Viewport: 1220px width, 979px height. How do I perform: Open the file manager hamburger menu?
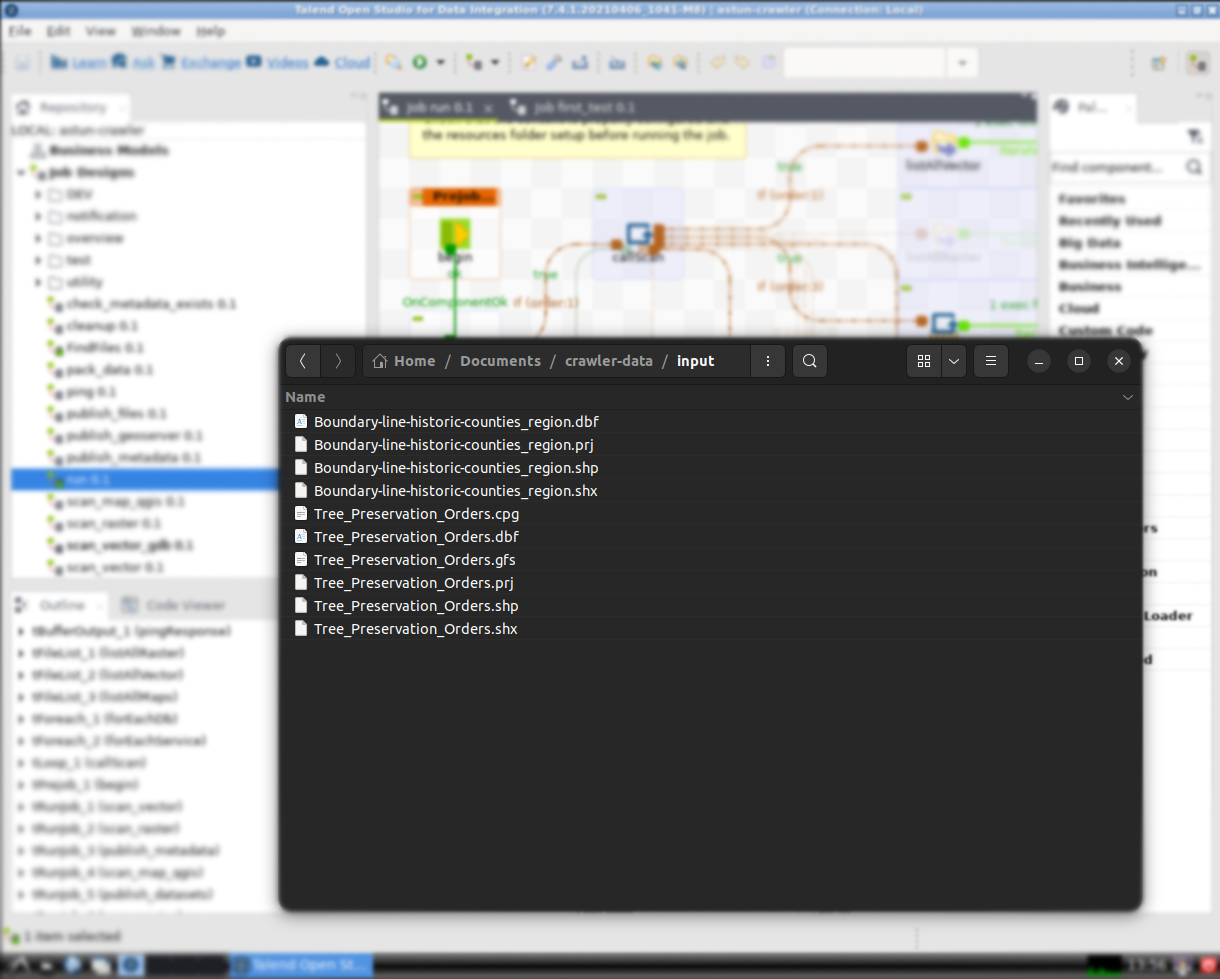pos(991,361)
